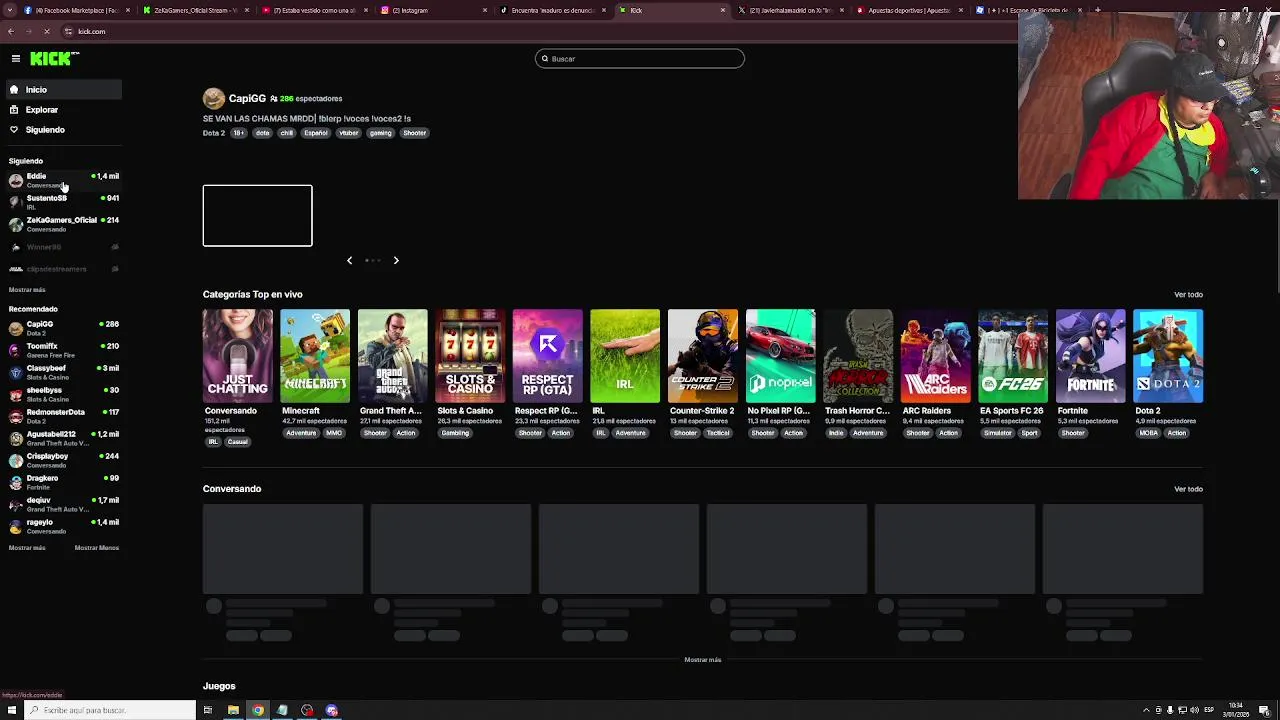The width and height of the screenshot is (1280, 720).
Task: Collapse Recomendado list with Mostrar Menos
Action: coord(97,548)
